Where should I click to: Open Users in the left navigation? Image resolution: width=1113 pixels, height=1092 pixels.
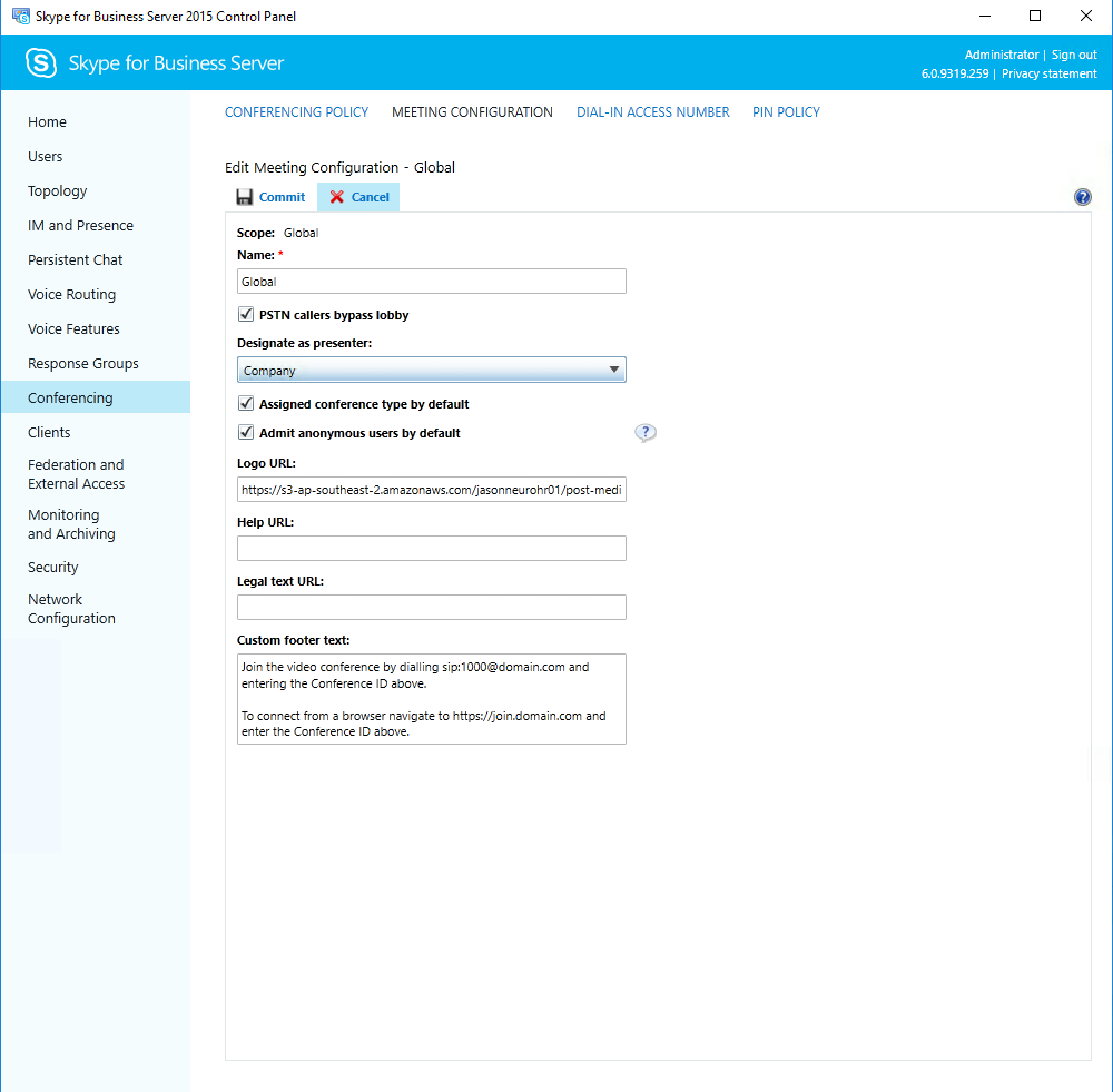[x=45, y=156]
